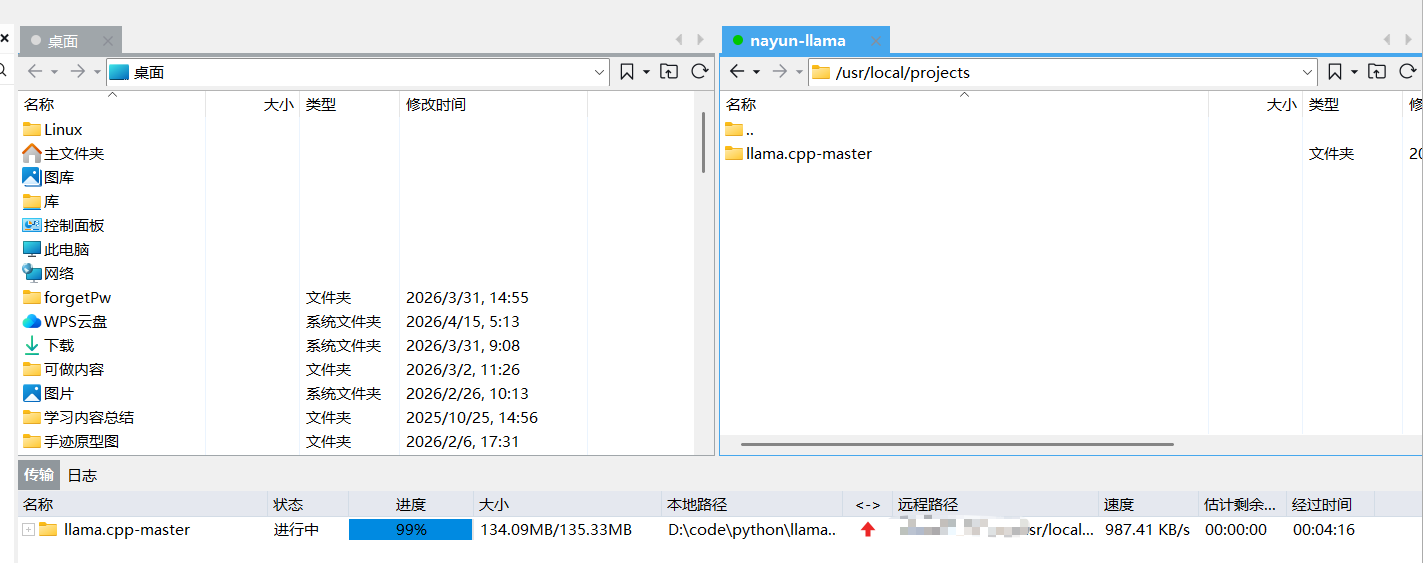Click the local path field 桌面

point(357,72)
